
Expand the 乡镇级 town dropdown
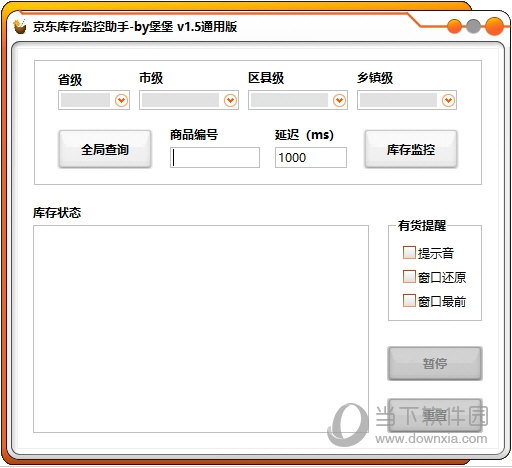pos(407,100)
